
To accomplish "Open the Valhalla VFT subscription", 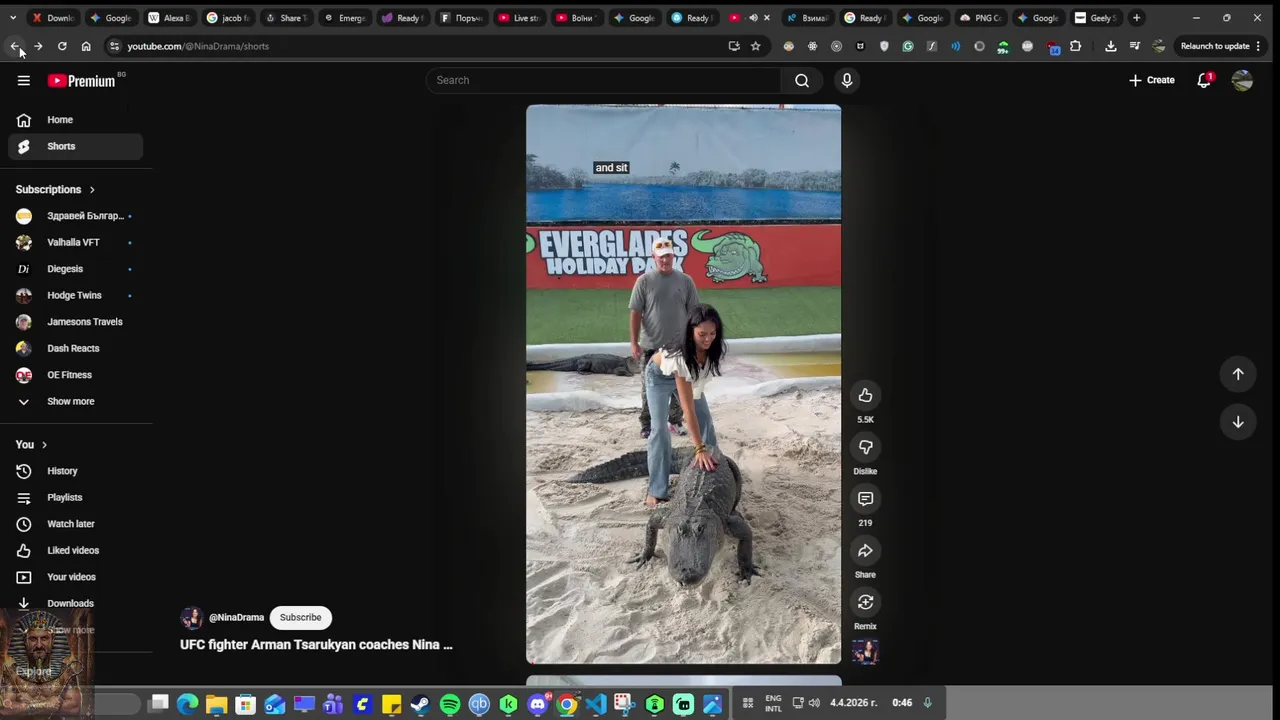I will pos(76,242).
